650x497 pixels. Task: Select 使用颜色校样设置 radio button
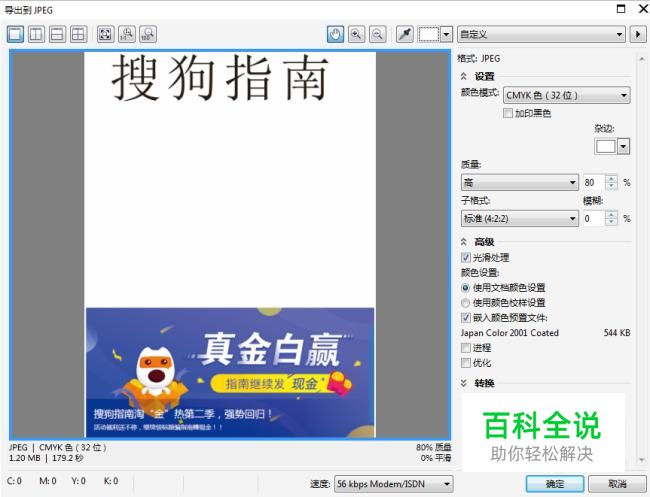click(466, 303)
